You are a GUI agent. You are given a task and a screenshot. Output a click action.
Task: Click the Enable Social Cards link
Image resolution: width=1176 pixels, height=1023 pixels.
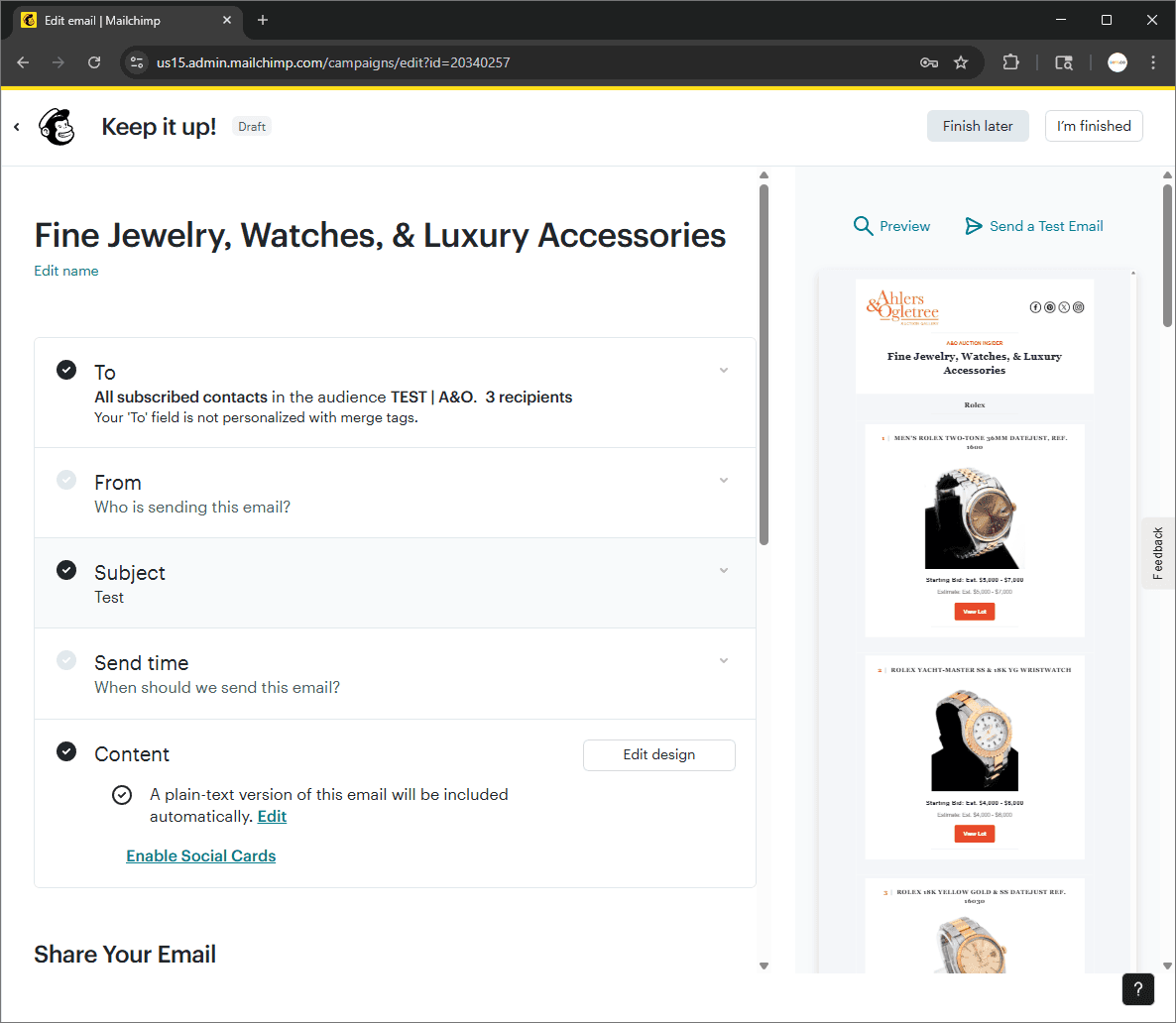pos(201,855)
